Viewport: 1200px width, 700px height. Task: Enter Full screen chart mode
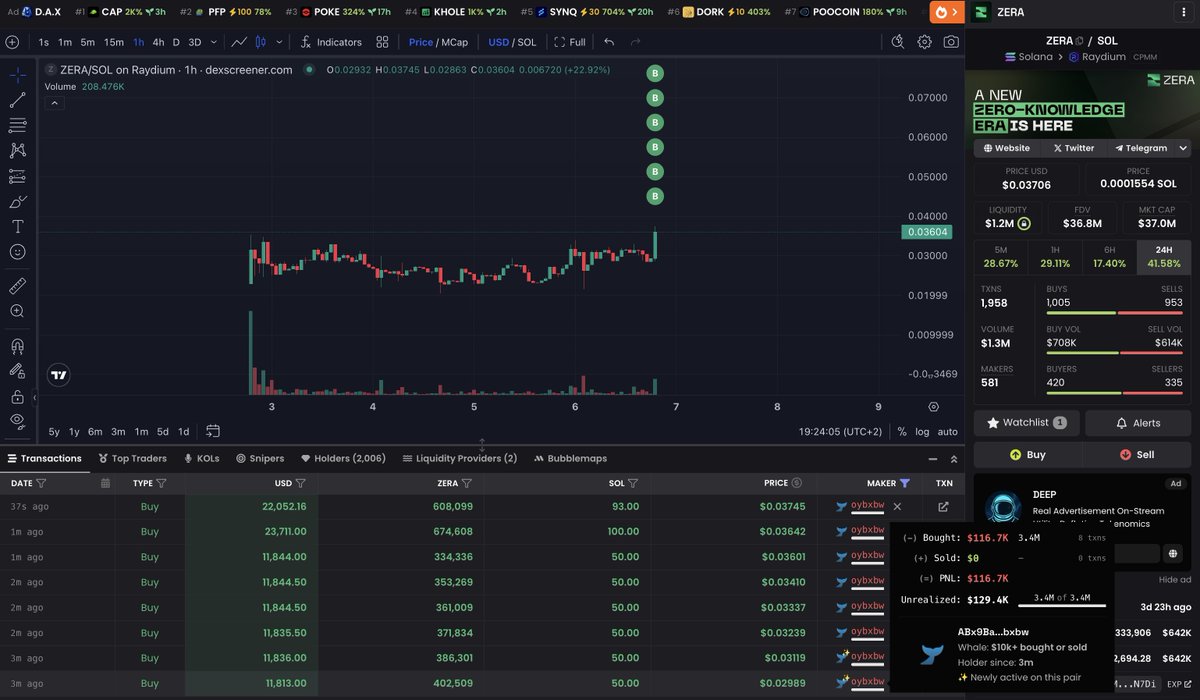(x=571, y=42)
